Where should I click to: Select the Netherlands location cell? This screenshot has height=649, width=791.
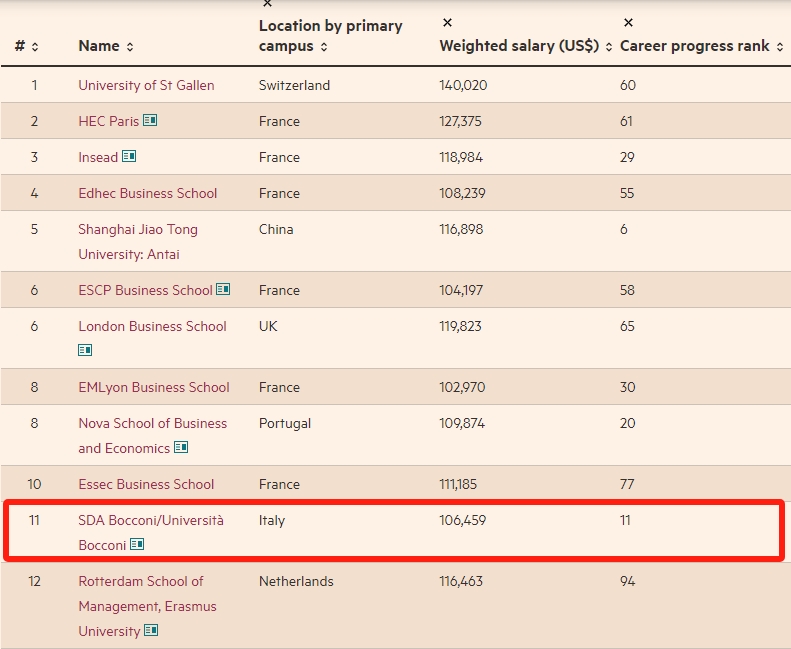[x=296, y=581]
